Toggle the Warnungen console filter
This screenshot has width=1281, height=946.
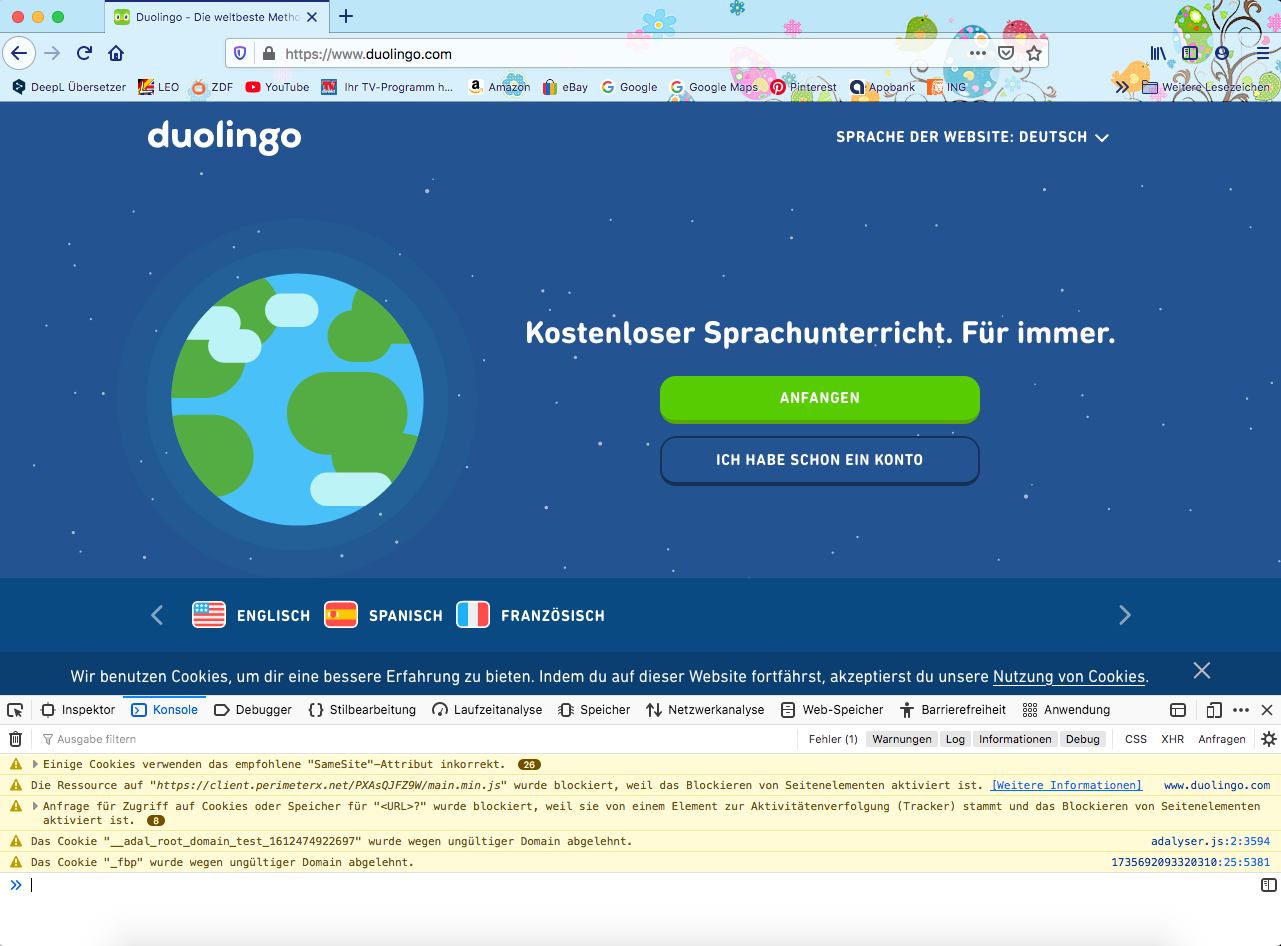pos(902,739)
